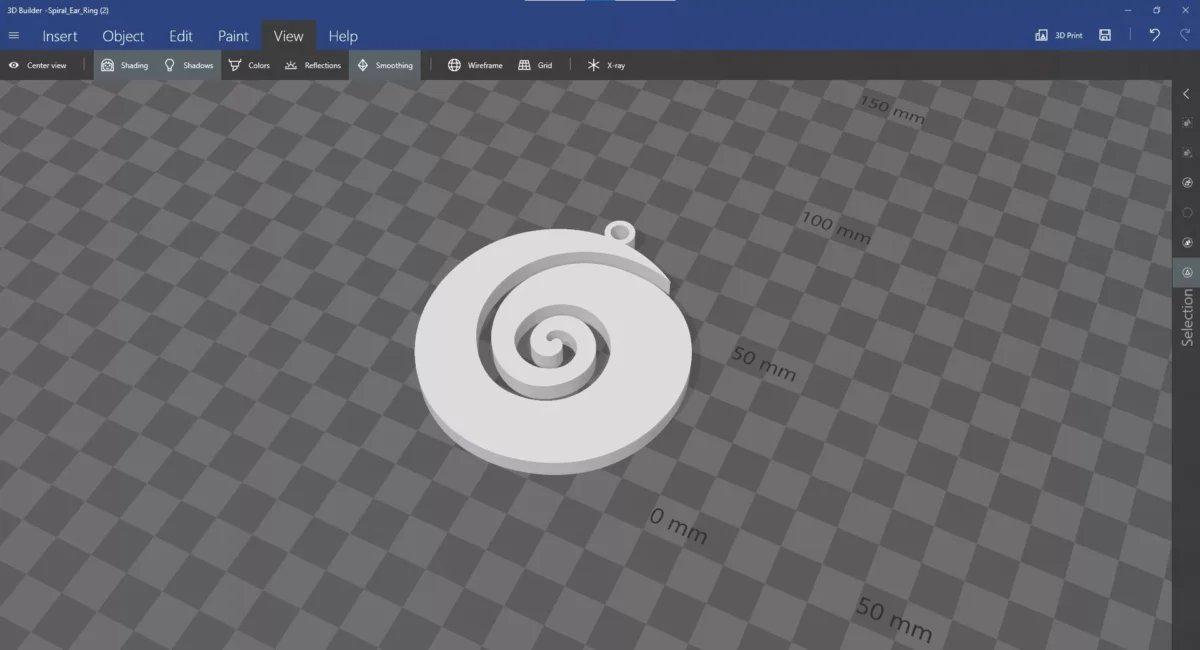1200x650 pixels.
Task: Restore down the 3D Builder window
Action: click(1157, 9)
